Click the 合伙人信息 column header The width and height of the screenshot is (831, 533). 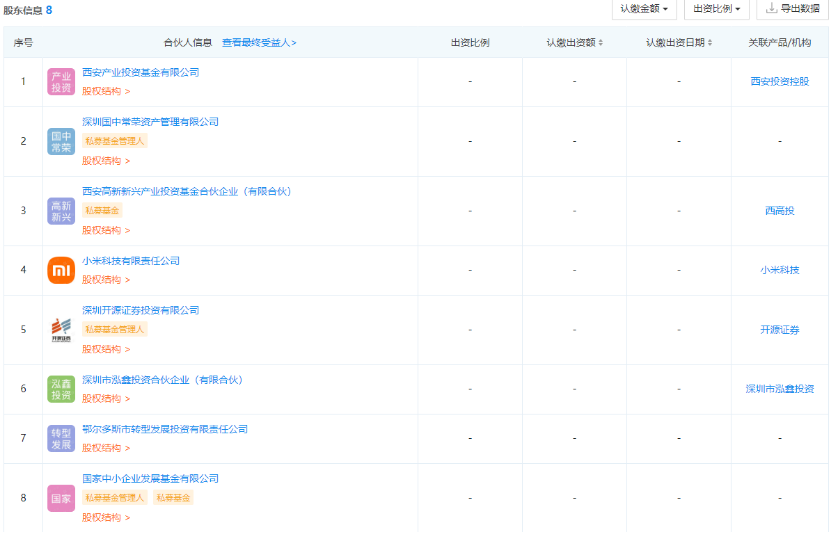(188, 42)
